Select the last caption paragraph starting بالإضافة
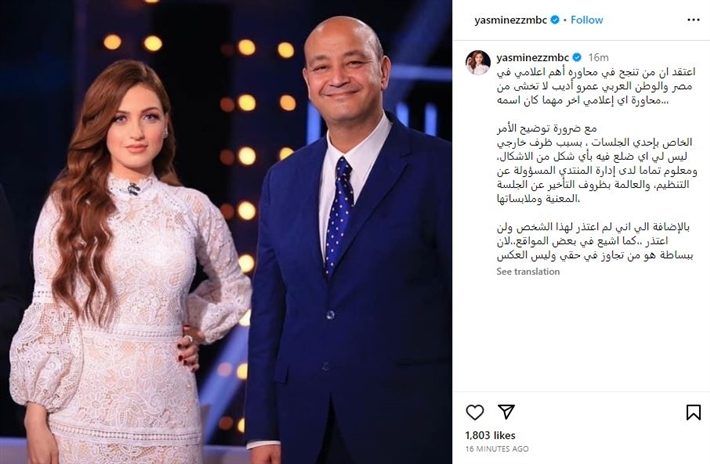The height and width of the screenshot is (464, 710). [x=595, y=241]
